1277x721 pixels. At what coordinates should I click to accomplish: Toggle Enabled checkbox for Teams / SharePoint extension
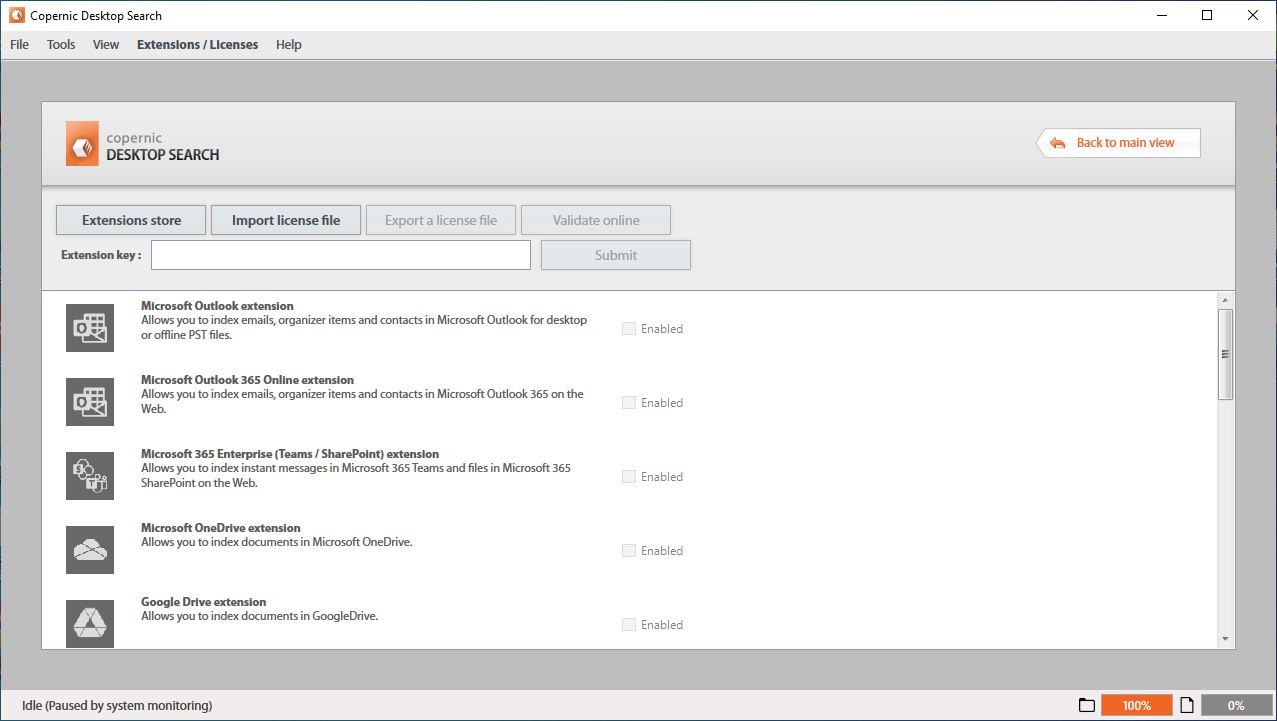click(629, 476)
